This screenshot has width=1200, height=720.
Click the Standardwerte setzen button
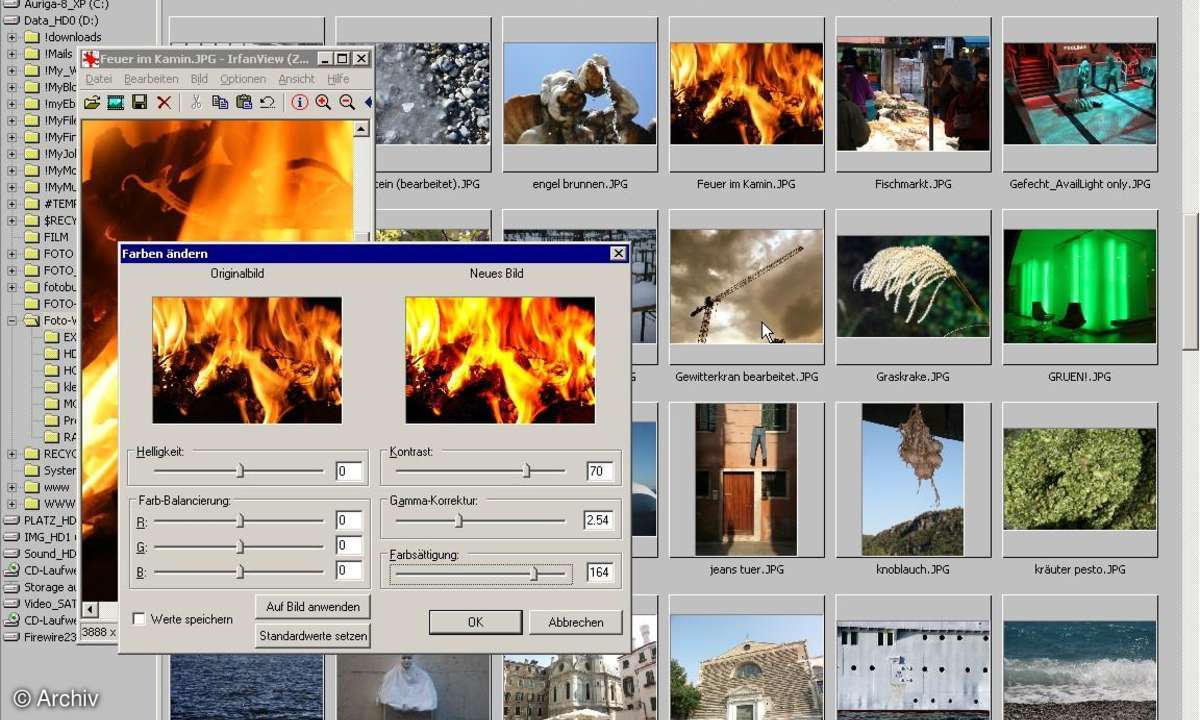tap(313, 635)
